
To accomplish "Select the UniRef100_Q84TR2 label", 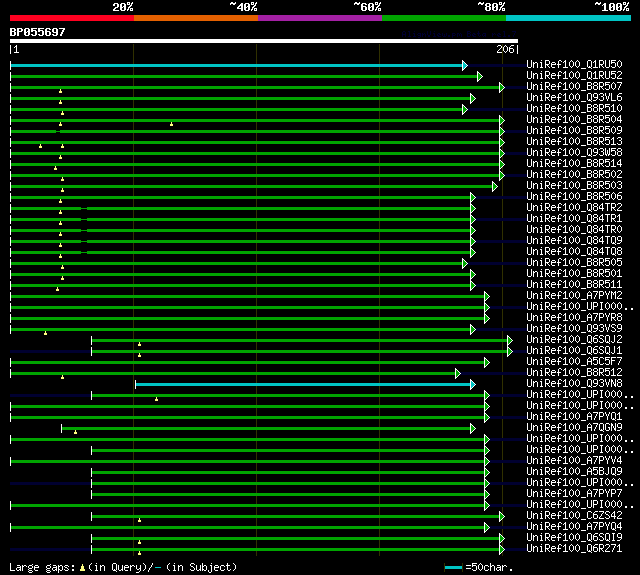I will click(574, 208).
